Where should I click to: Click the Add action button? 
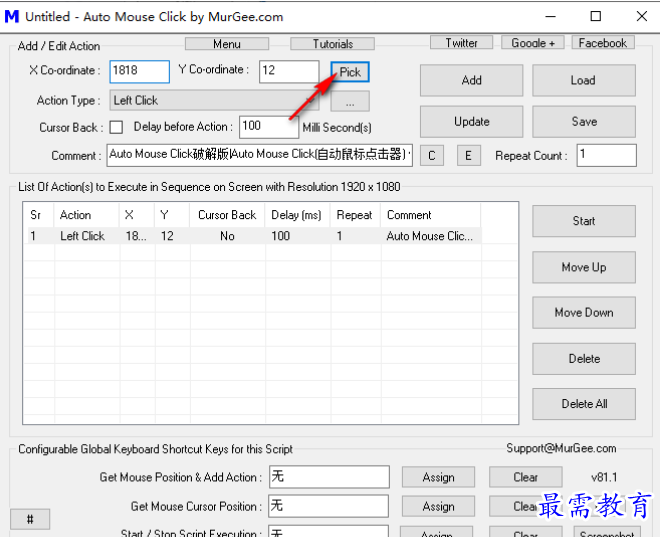tap(471, 80)
